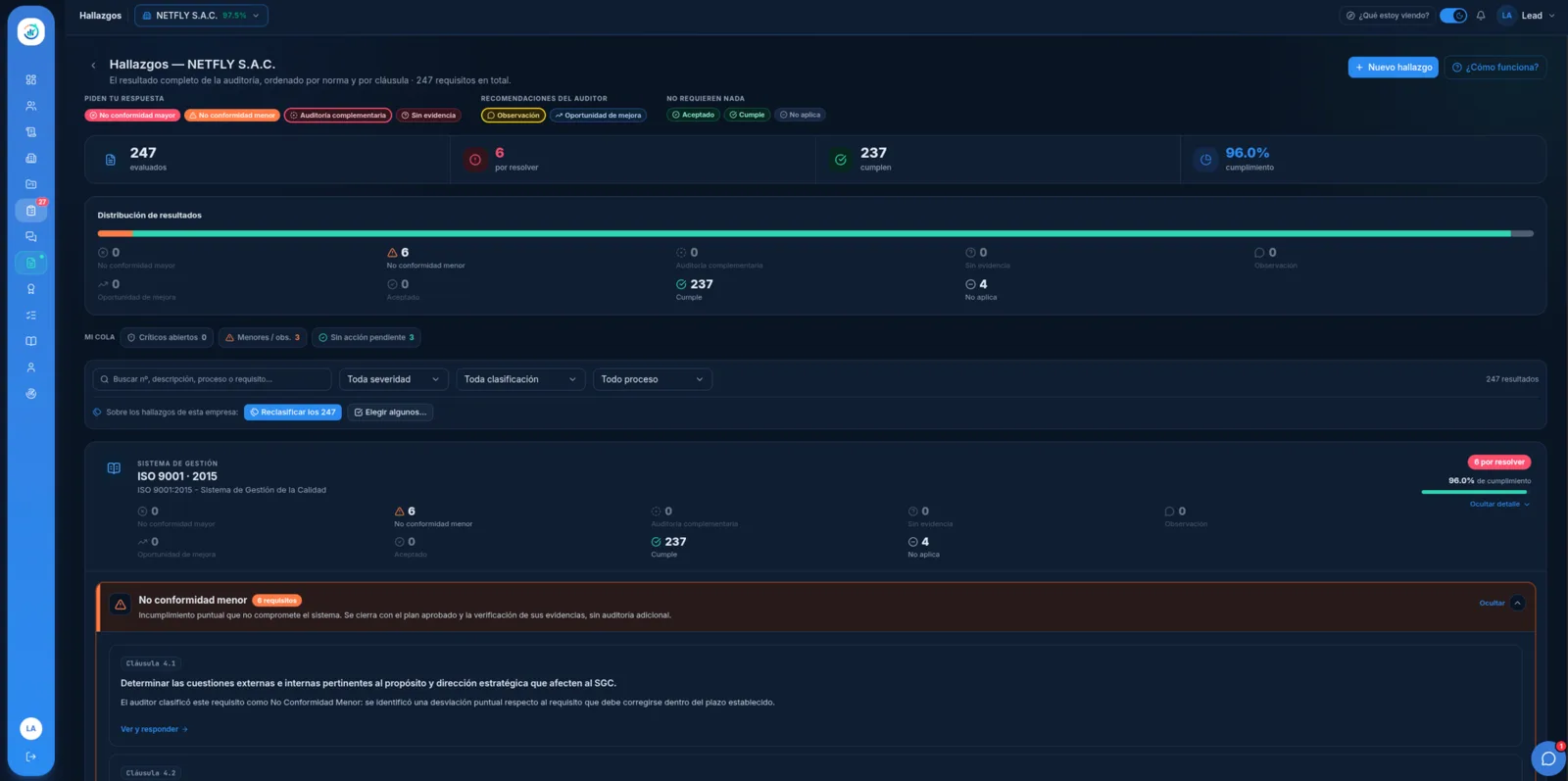Expand the NETFLY S.A.C. company selector
This screenshot has width=1568, height=781.
pyautogui.click(x=201, y=16)
